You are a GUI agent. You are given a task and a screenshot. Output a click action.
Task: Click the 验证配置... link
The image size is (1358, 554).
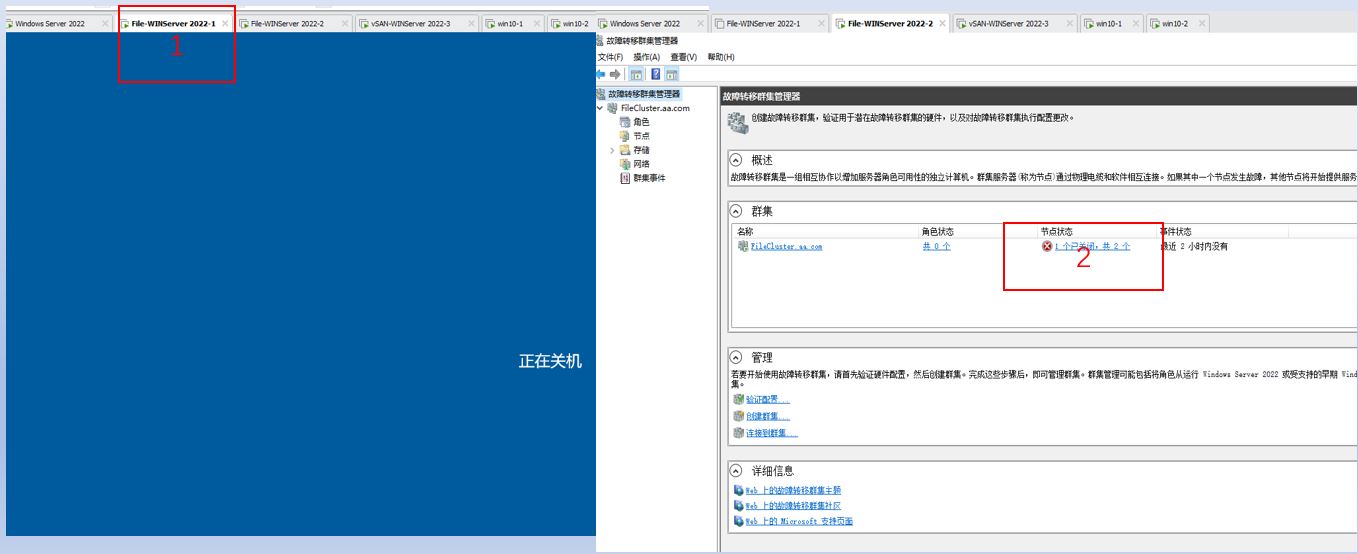[768, 399]
